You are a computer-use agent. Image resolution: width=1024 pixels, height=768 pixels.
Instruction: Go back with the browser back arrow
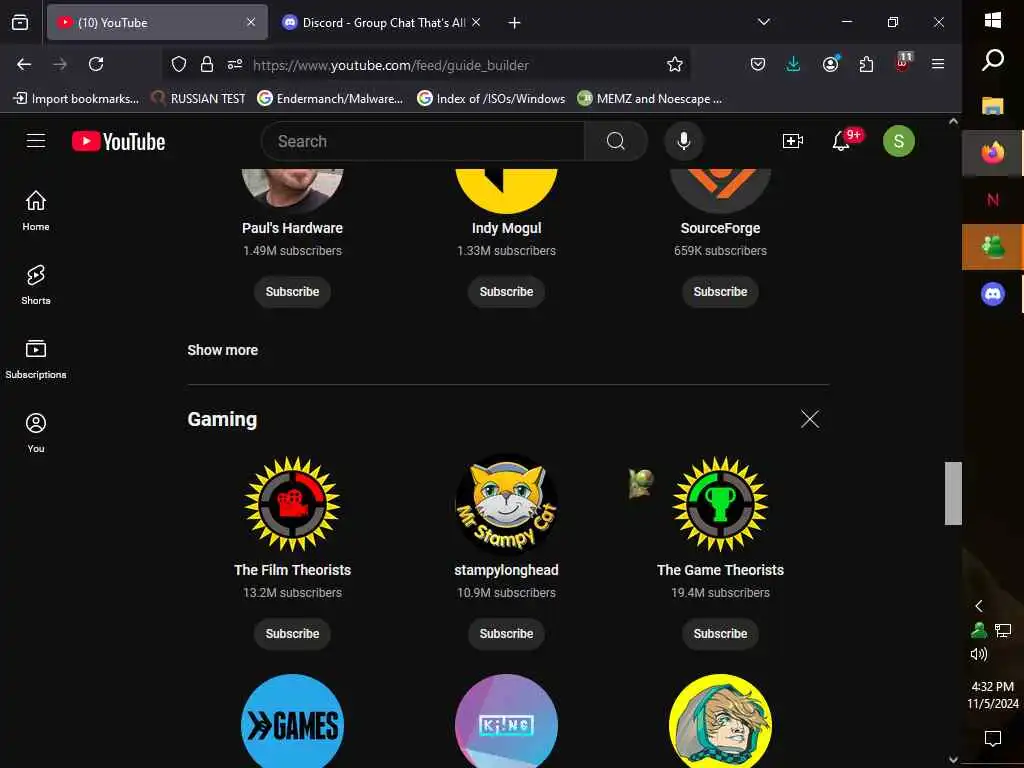pyautogui.click(x=24, y=64)
